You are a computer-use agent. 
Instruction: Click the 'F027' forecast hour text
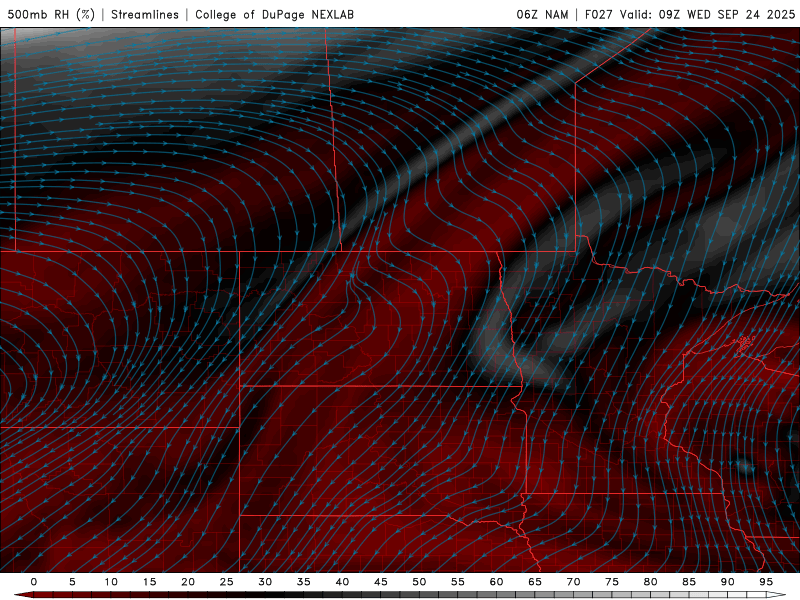[598, 14]
